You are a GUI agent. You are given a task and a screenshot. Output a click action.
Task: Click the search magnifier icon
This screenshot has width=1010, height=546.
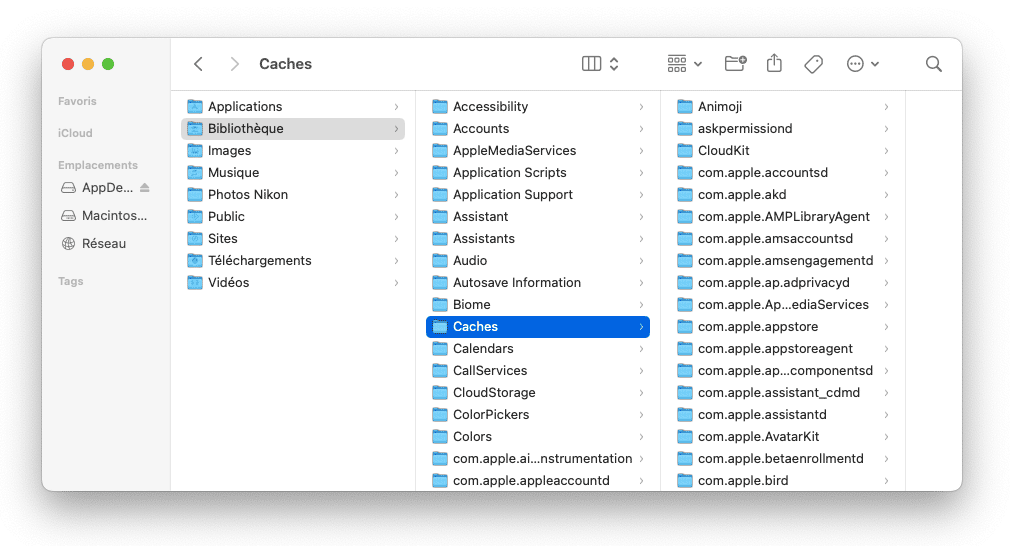(x=933, y=64)
